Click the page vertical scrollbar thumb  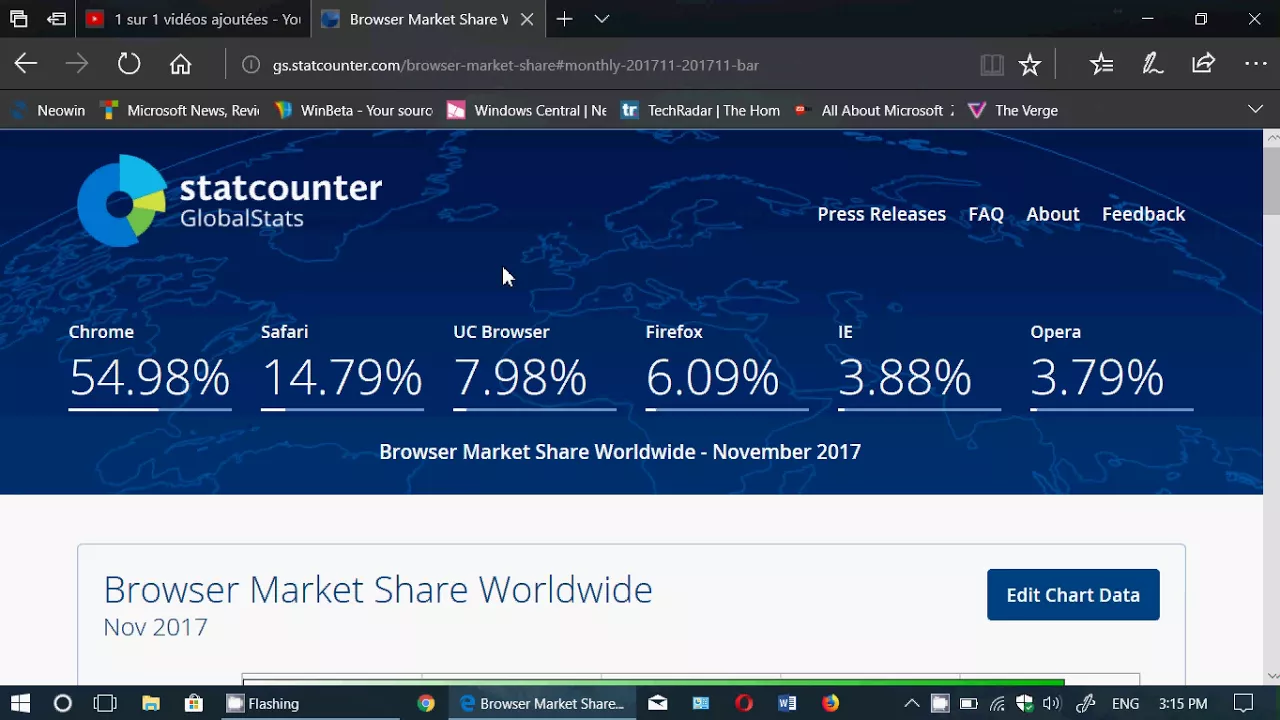(x=1271, y=180)
